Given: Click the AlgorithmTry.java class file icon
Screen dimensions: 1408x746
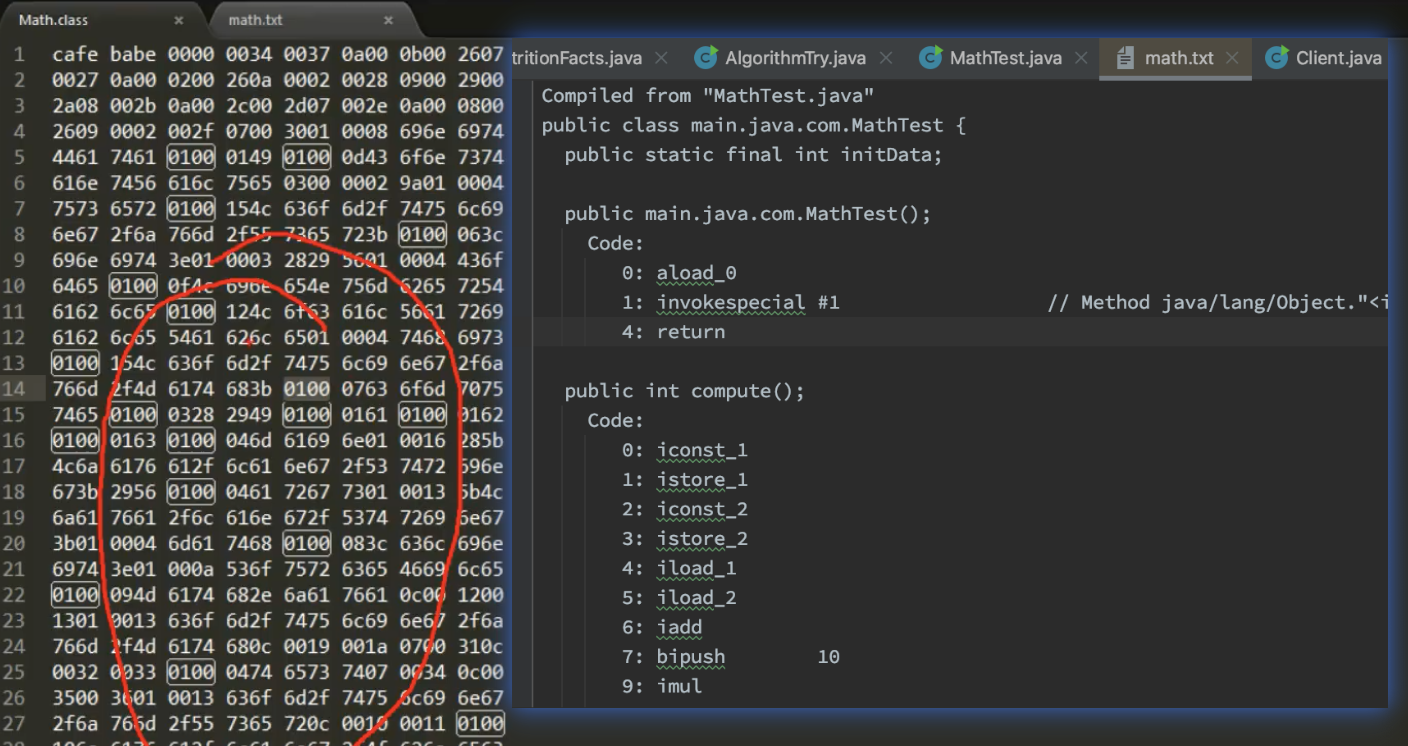Looking at the screenshot, I should pyautogui.click(x=706, y=58).
